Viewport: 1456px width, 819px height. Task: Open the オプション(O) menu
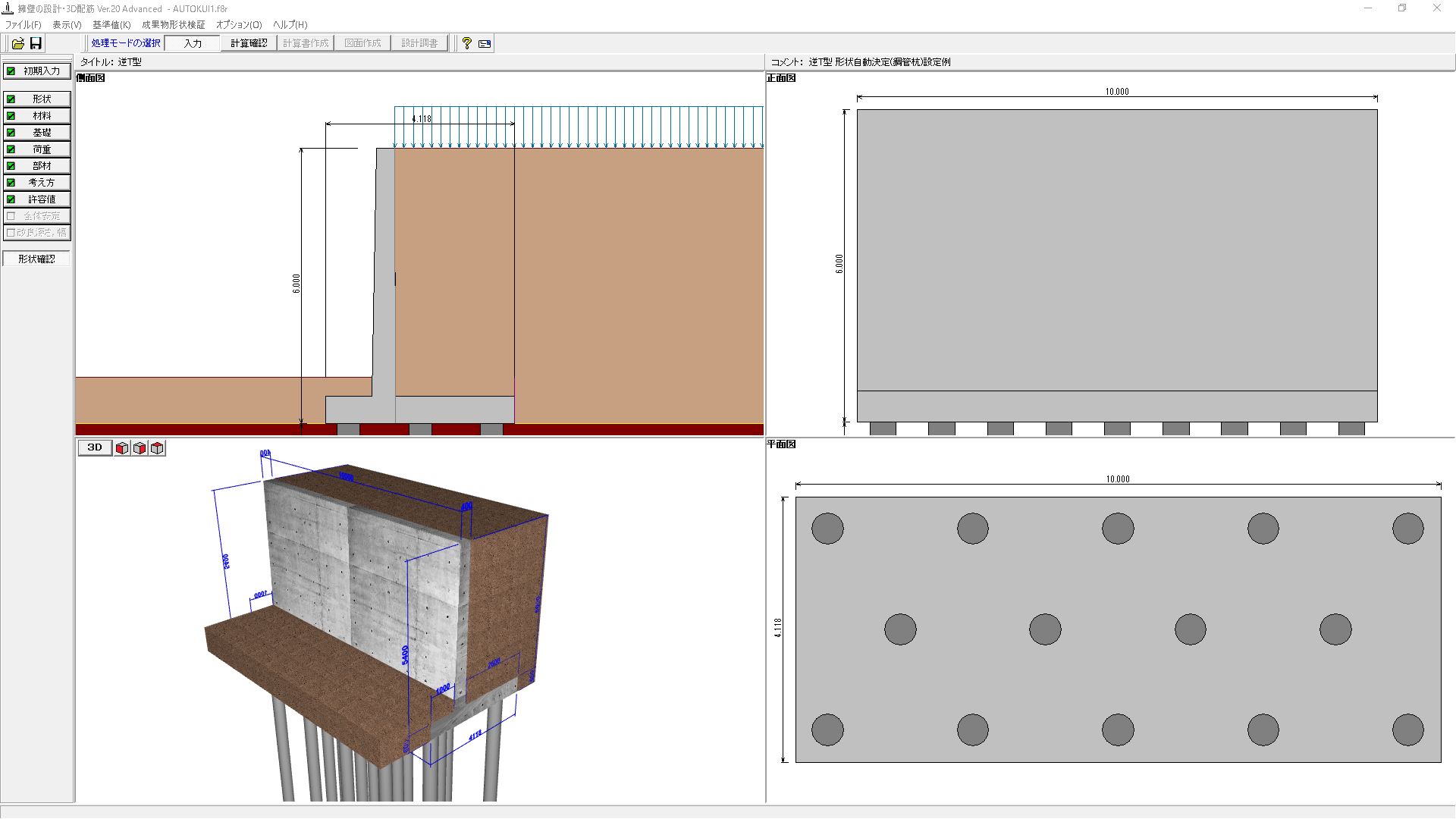point(239,24)
